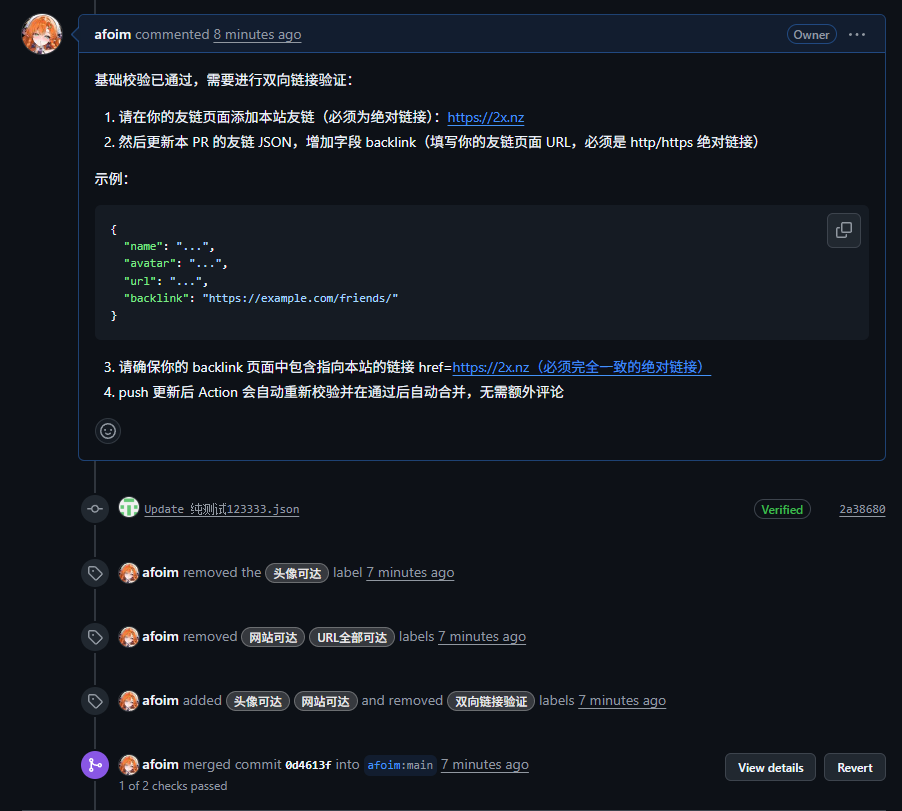The width and height of the screenshot is (902, 811).
Task: Click afoim's large profile avatar
Action: pyautogui.click(x=42, y=35)
